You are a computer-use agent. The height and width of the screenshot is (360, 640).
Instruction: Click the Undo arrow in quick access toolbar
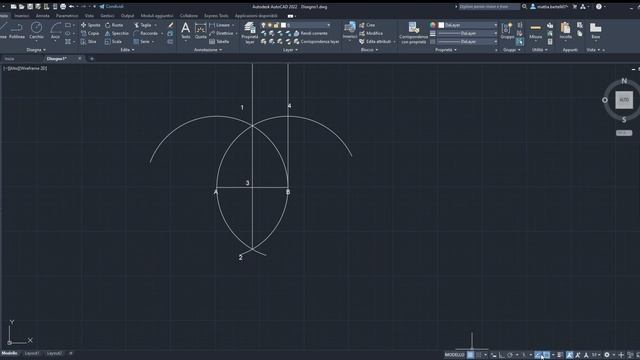click(71, 7)
